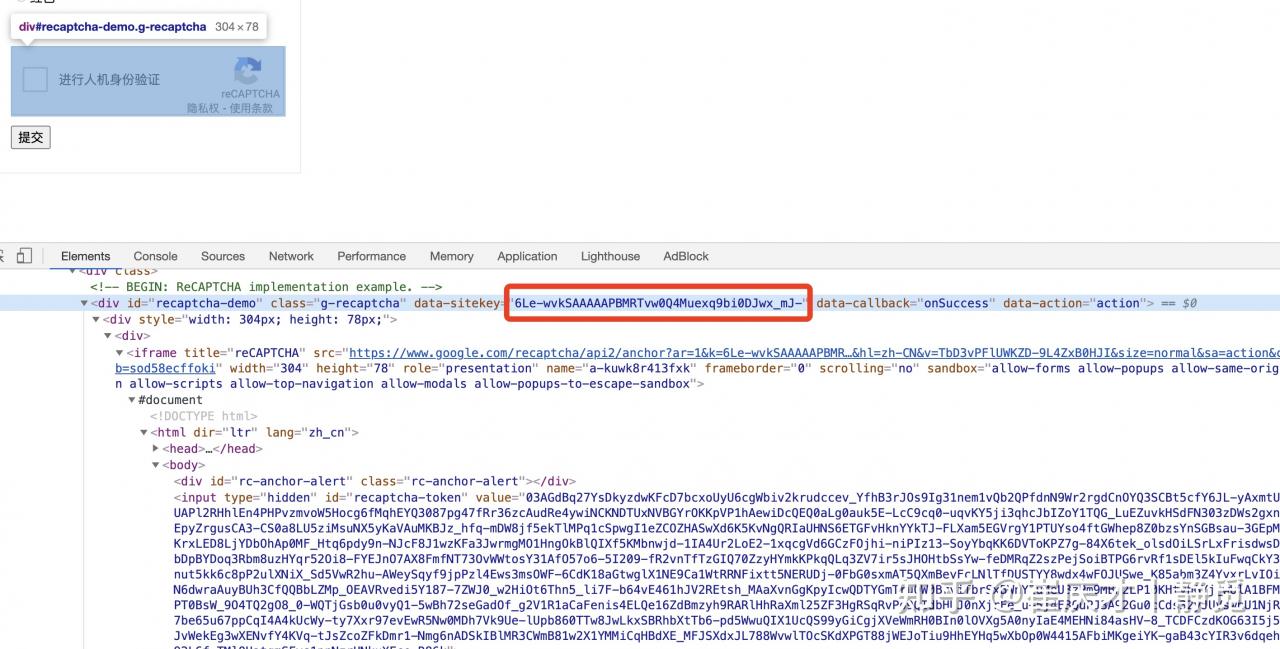Open the Application tab
1280x649 pixels.
(x=527, y=256)
